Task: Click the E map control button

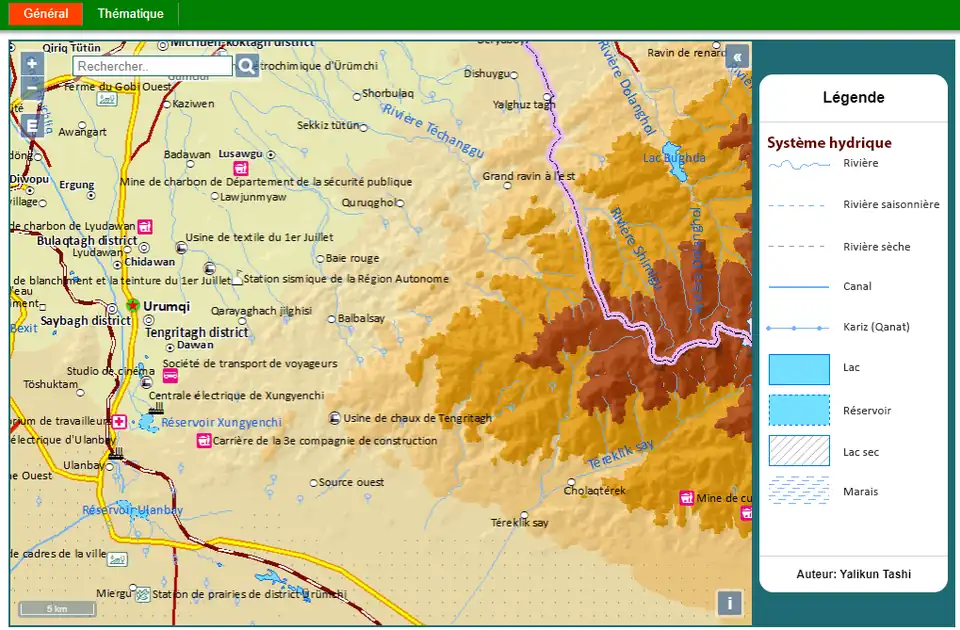Action: (32, 126)
